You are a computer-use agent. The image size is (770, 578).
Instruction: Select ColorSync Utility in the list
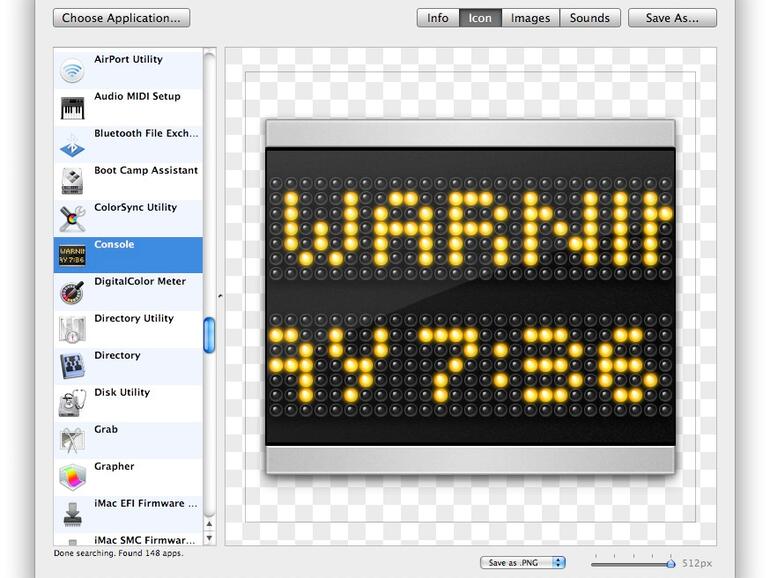(x=128, y=219)
